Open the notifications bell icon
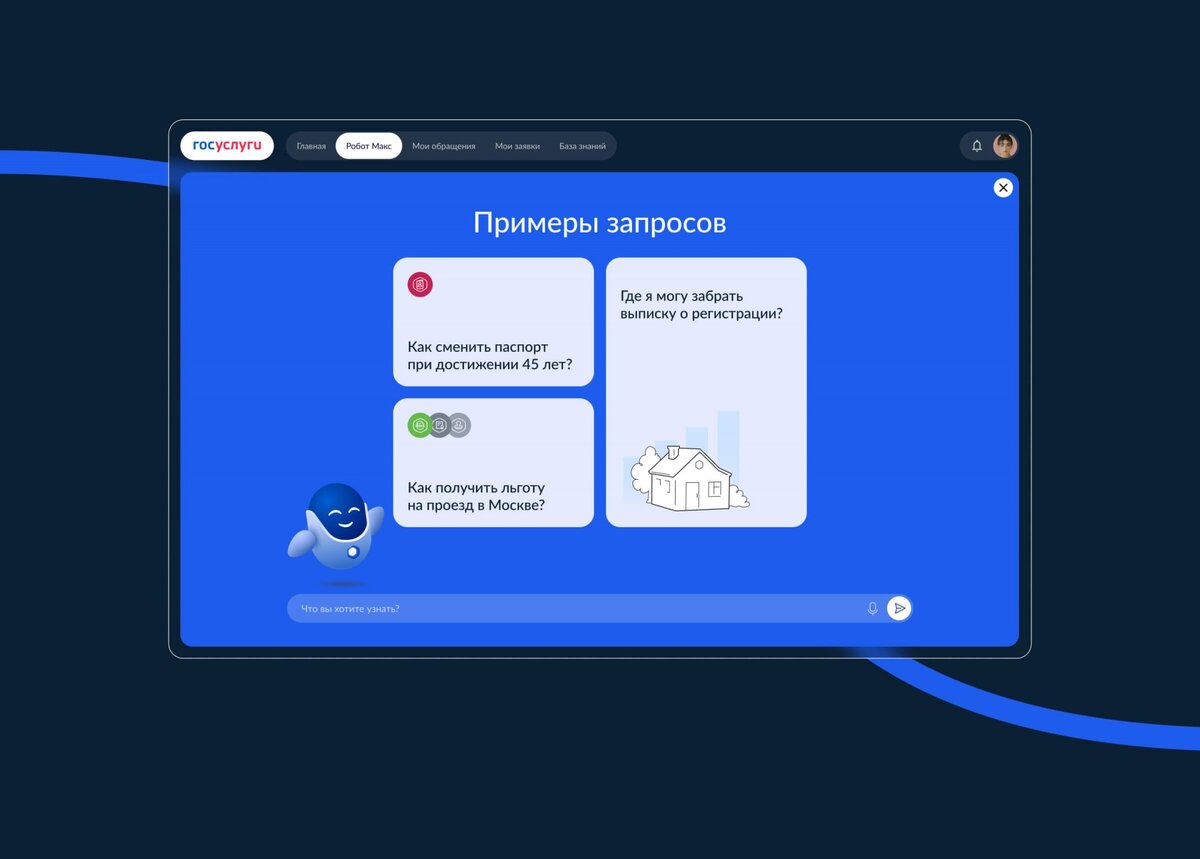The height and width of the screenshot is (859, 1200). click(x=977, y=145)
